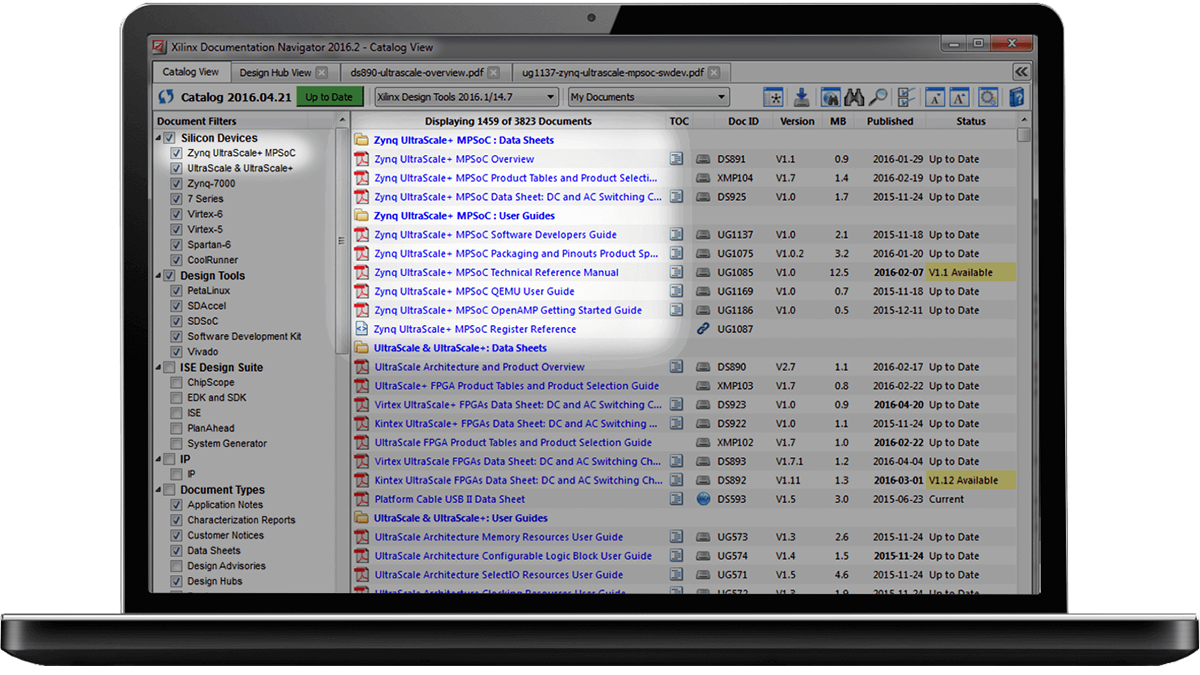This screenshot has width=1200, height=675.
Task: Open UltraScale Architecture Memory Resources User Guide
Action: click(x=498, y=537)
